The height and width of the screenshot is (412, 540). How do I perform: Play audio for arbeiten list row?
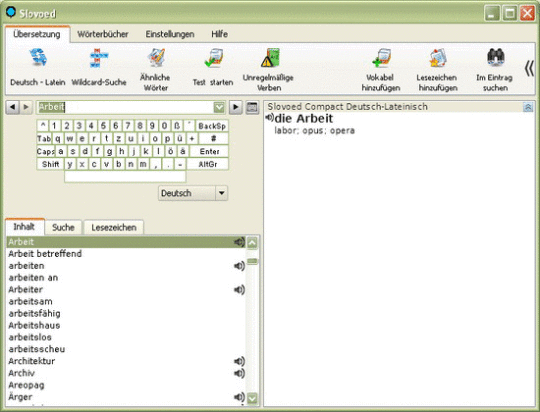[x=239, y=266]
